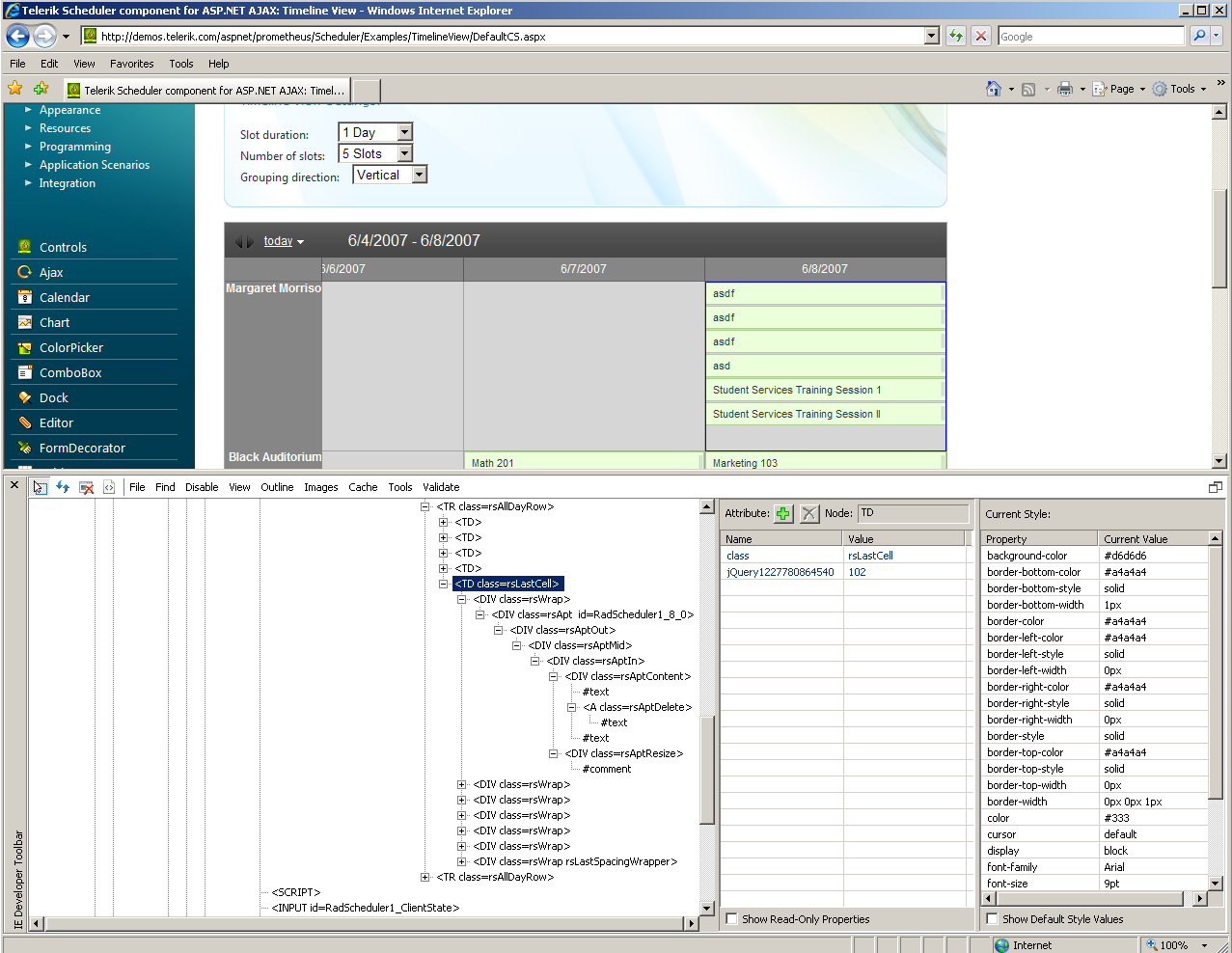Click developer toolbar red X icon

(x=86, y=487)
